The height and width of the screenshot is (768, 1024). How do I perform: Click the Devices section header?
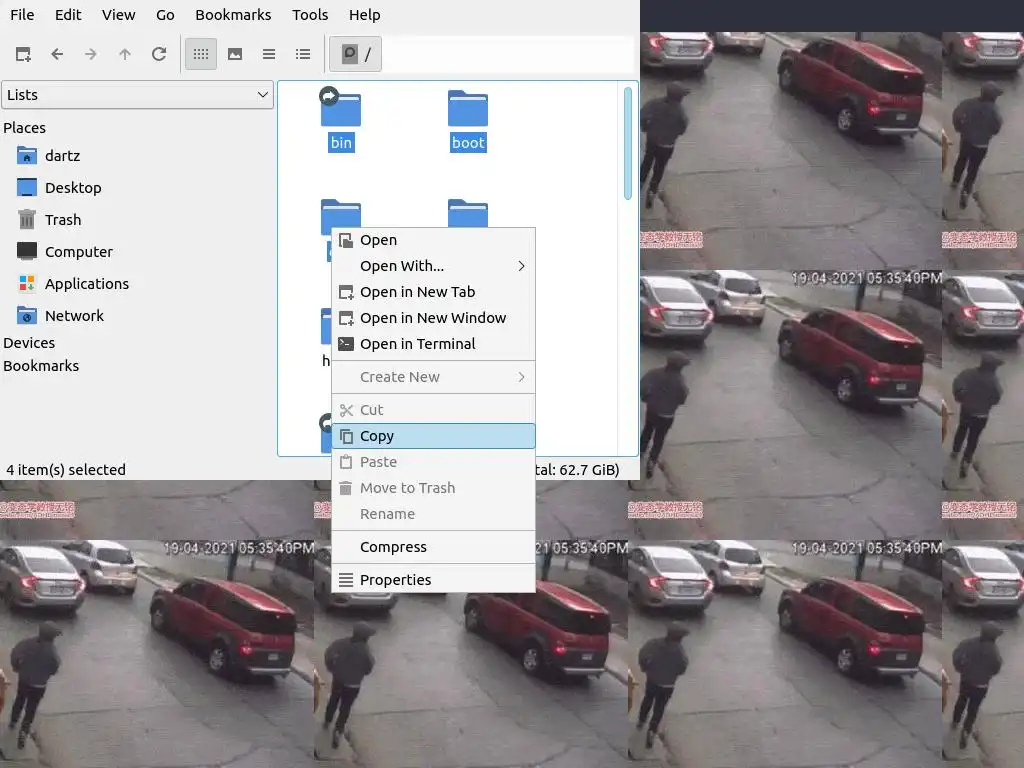click(x=29, y=343)
